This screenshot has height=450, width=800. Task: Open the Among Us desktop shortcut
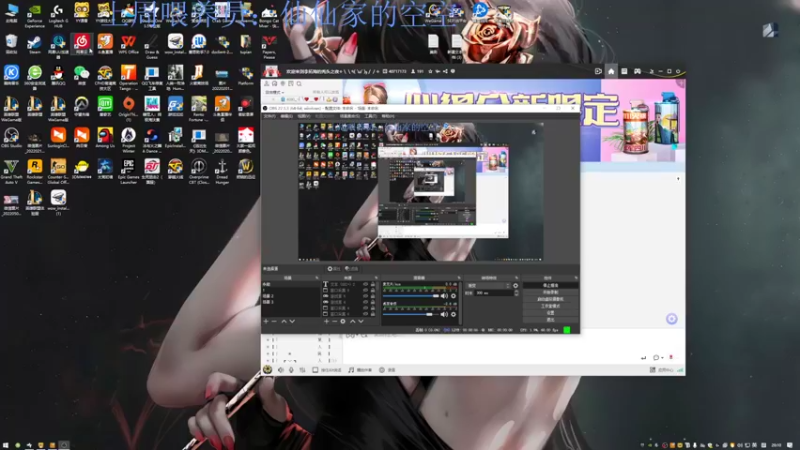point(105,138)
